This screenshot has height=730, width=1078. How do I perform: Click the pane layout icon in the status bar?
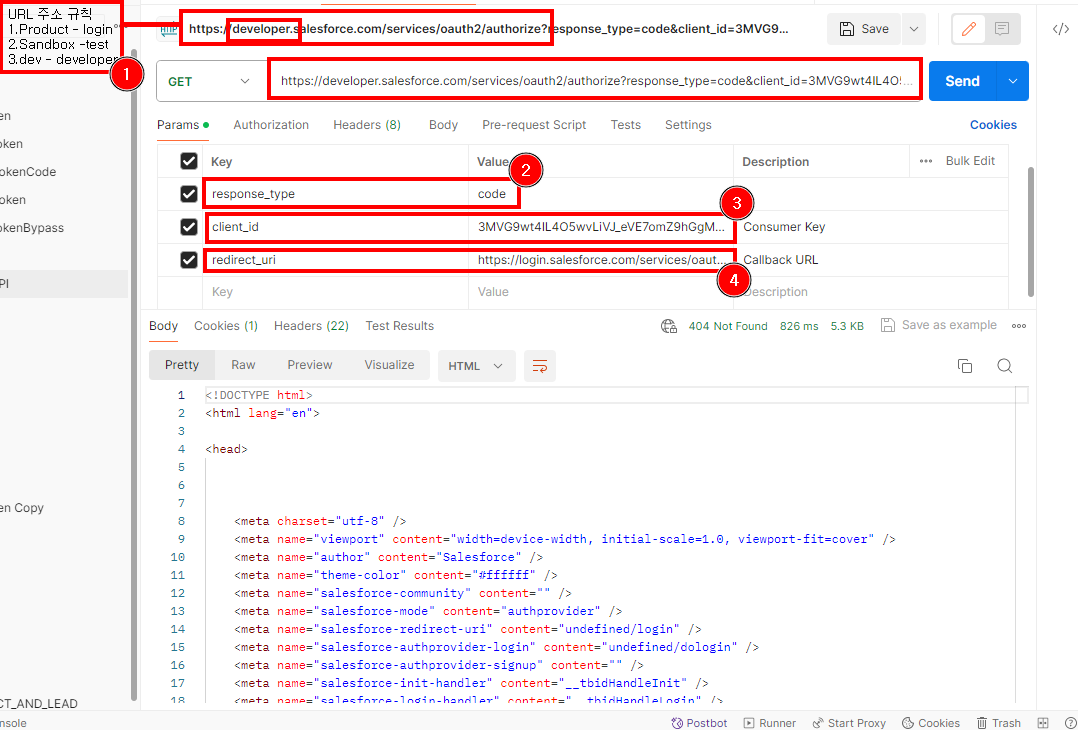1043,722
